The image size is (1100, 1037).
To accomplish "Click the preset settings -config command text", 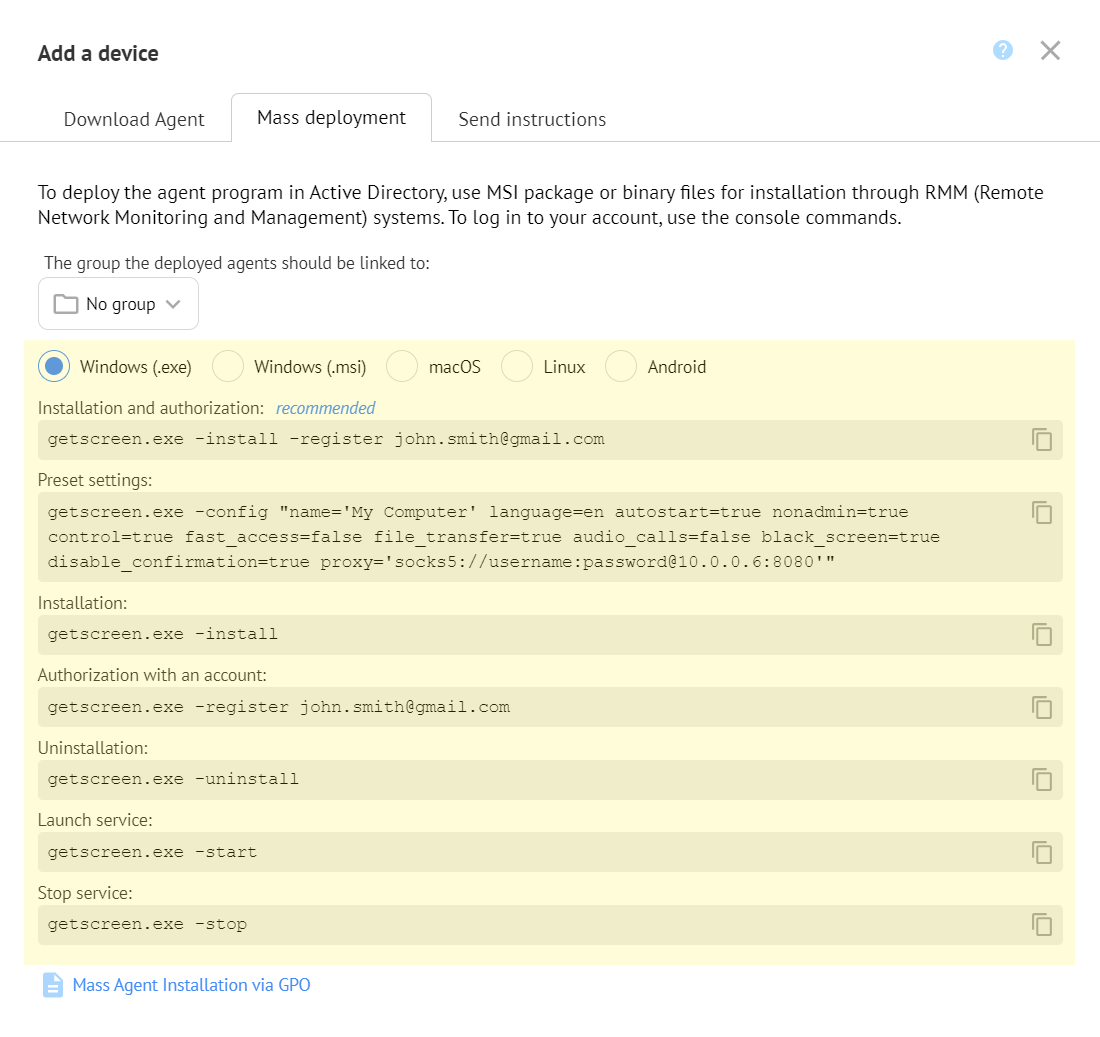I will pyautogui.click(x=494, y=537).
